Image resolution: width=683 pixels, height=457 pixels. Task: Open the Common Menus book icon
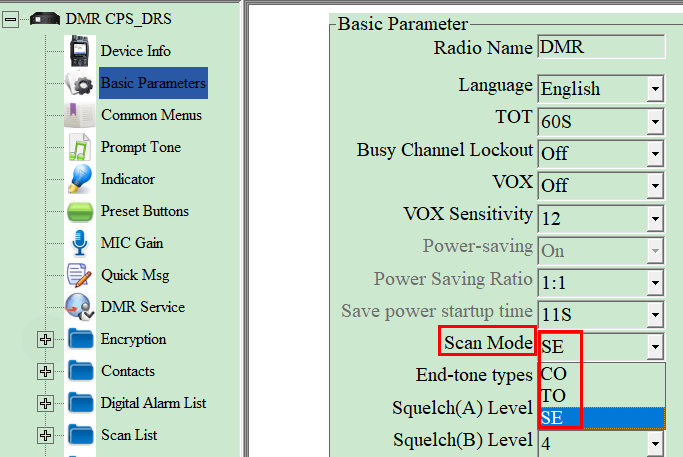[x=80, y=115]
